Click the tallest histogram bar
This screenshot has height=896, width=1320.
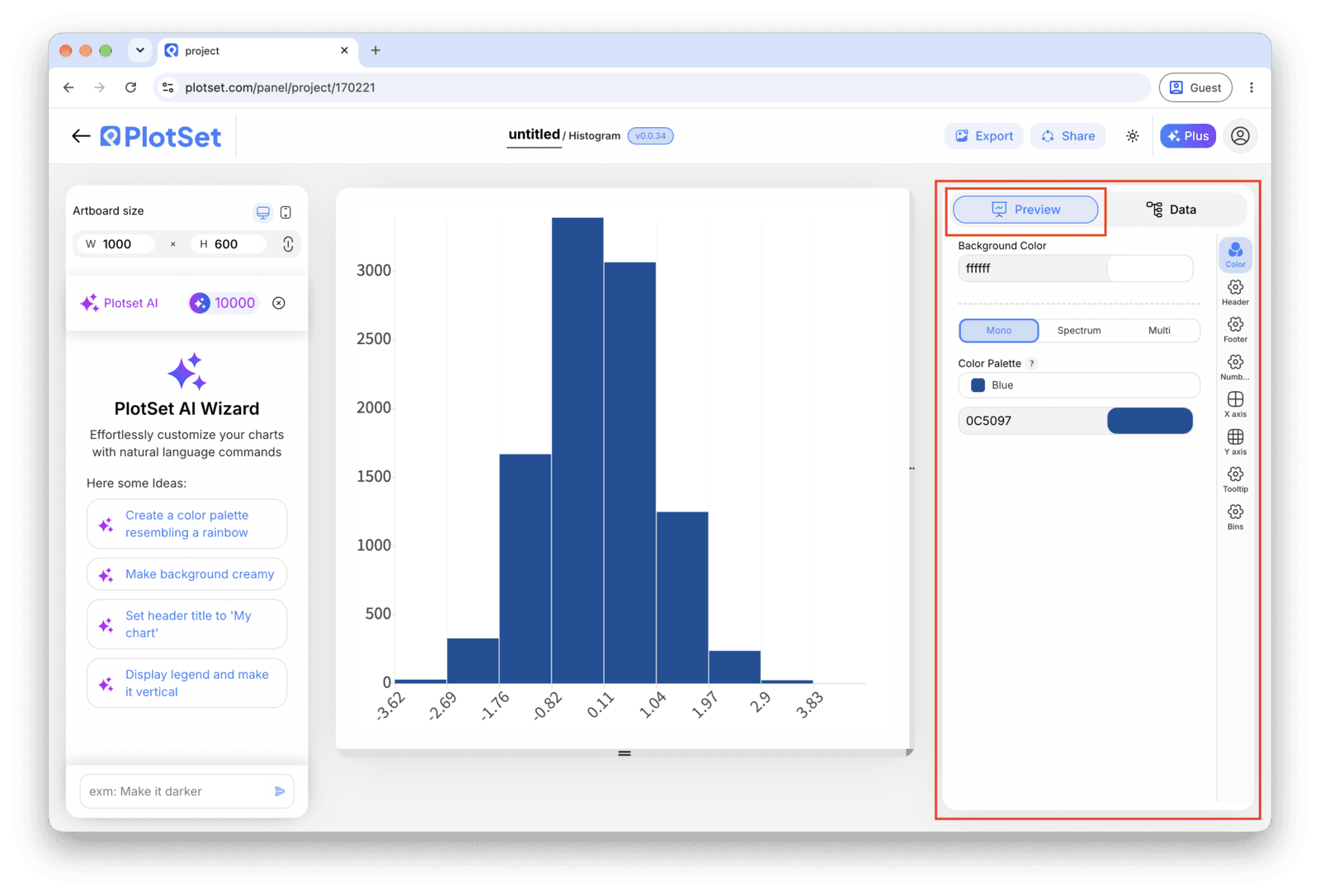point(577,450)
